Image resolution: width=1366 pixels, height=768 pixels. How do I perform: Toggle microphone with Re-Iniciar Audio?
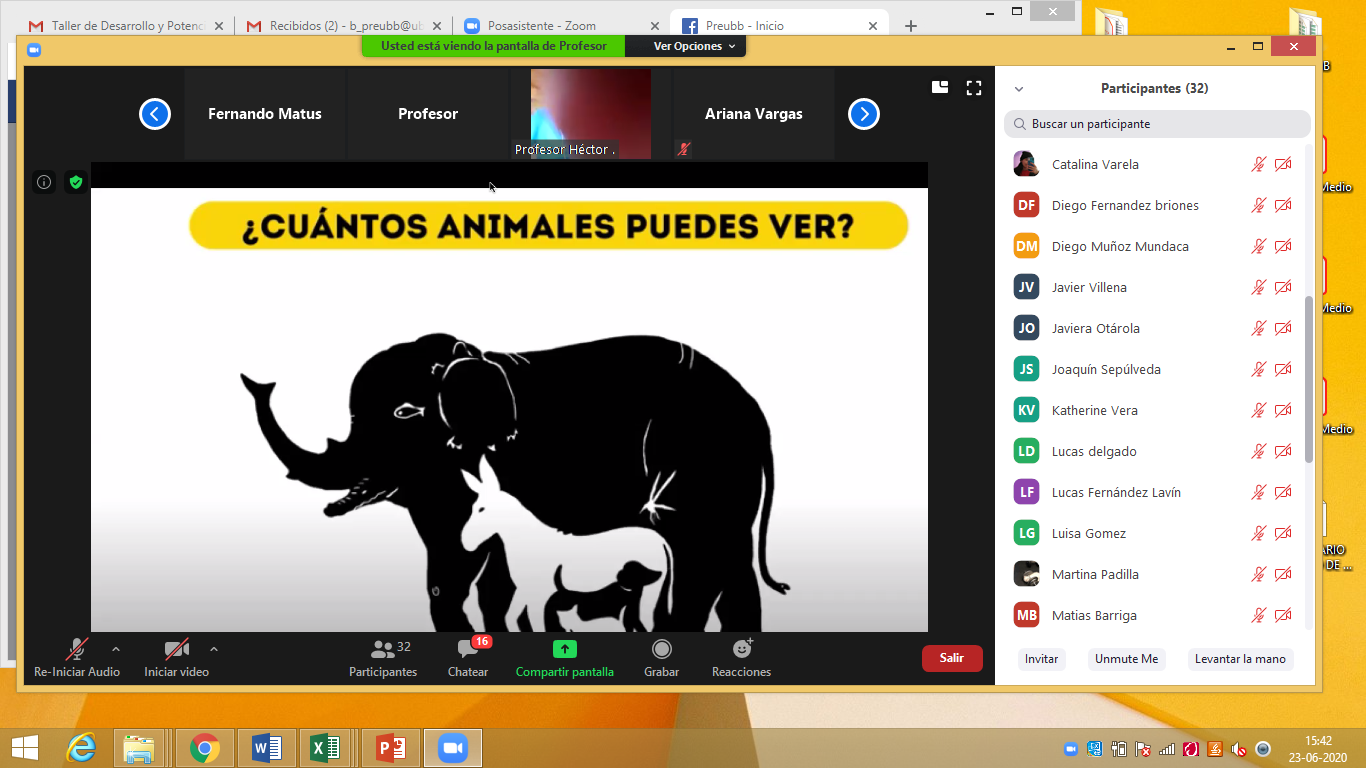tap(77, 650)
